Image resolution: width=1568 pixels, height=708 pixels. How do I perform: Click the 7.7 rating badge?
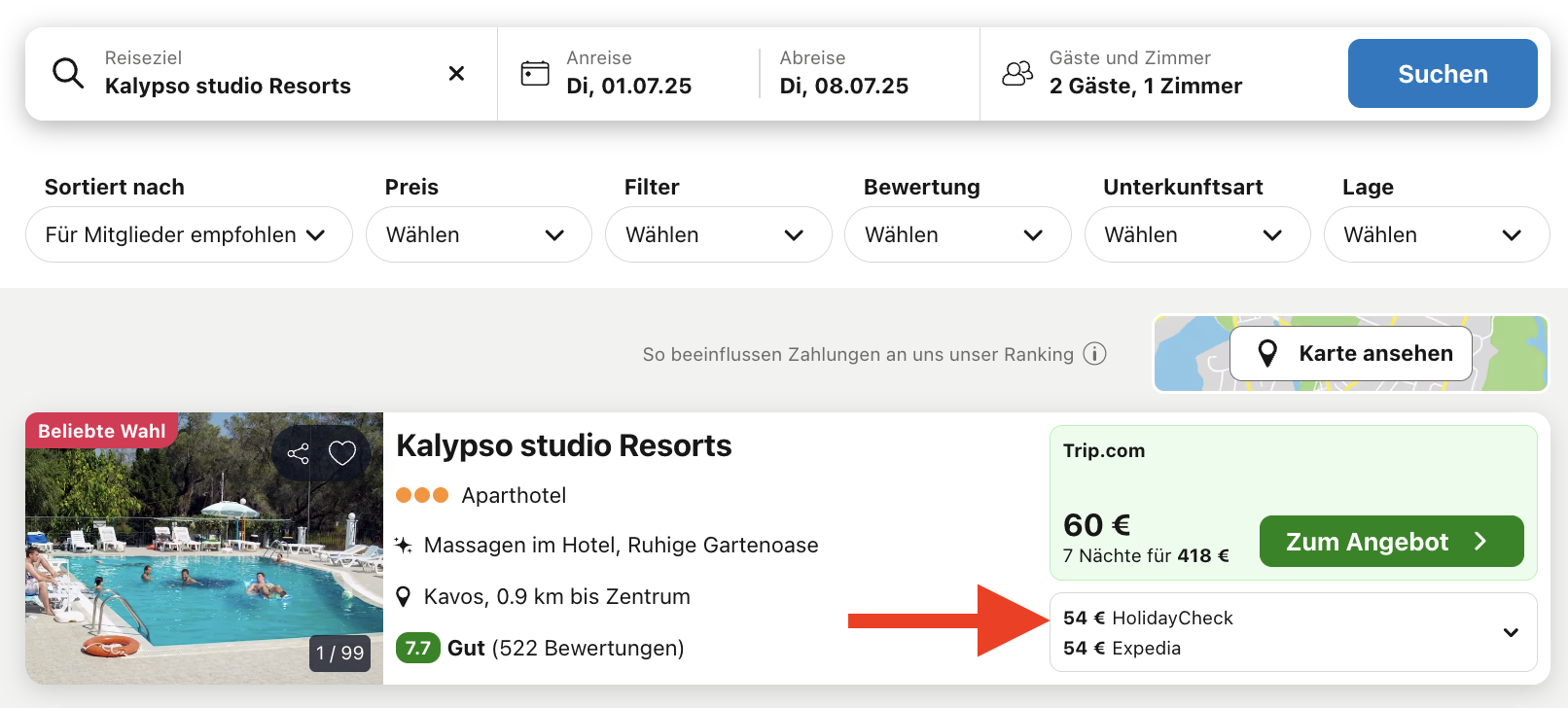(x=417, y=648)
